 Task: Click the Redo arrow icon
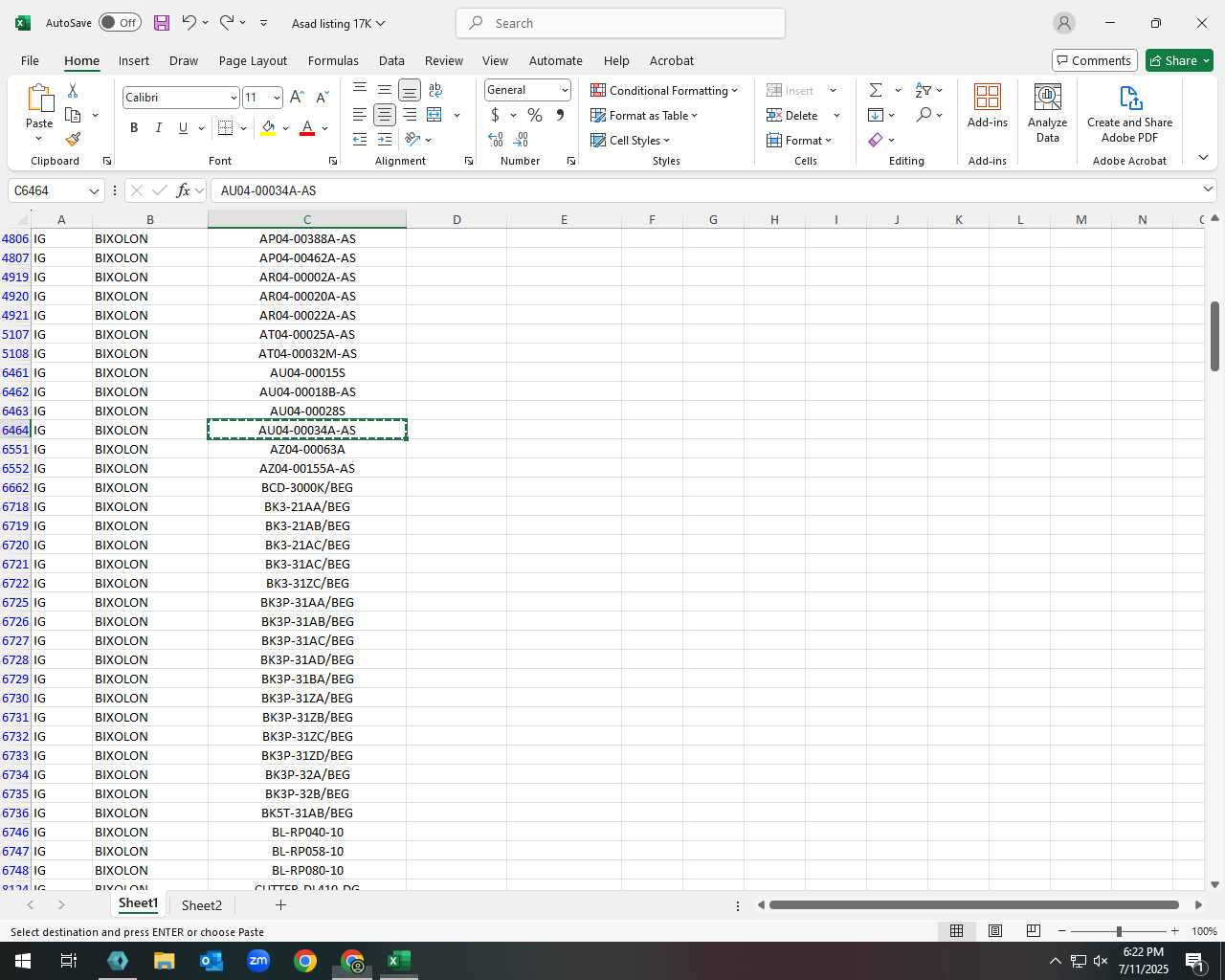pyautogui.click(x=227, y=22)
